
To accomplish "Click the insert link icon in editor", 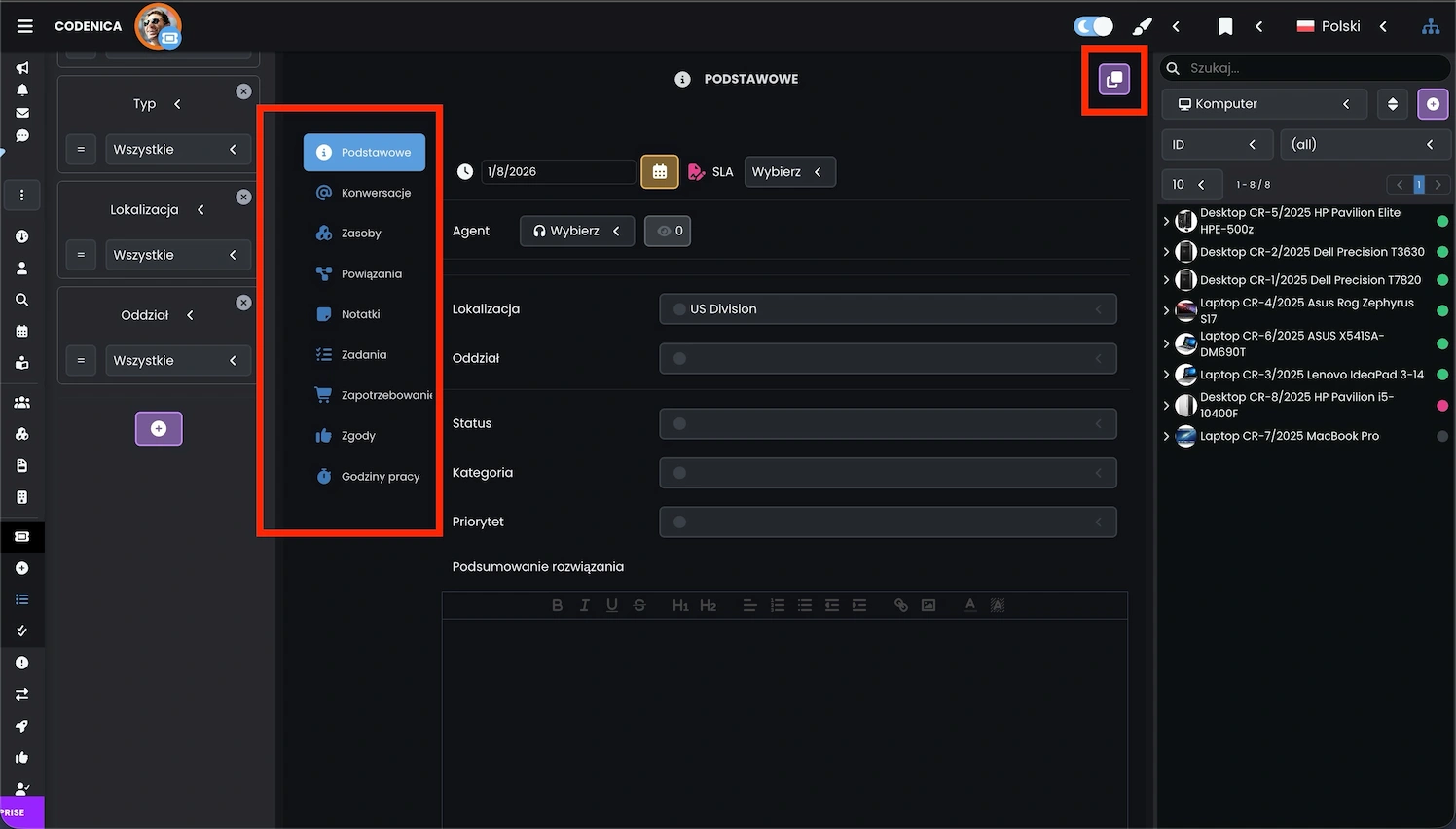I will click(x=901, y=605).
